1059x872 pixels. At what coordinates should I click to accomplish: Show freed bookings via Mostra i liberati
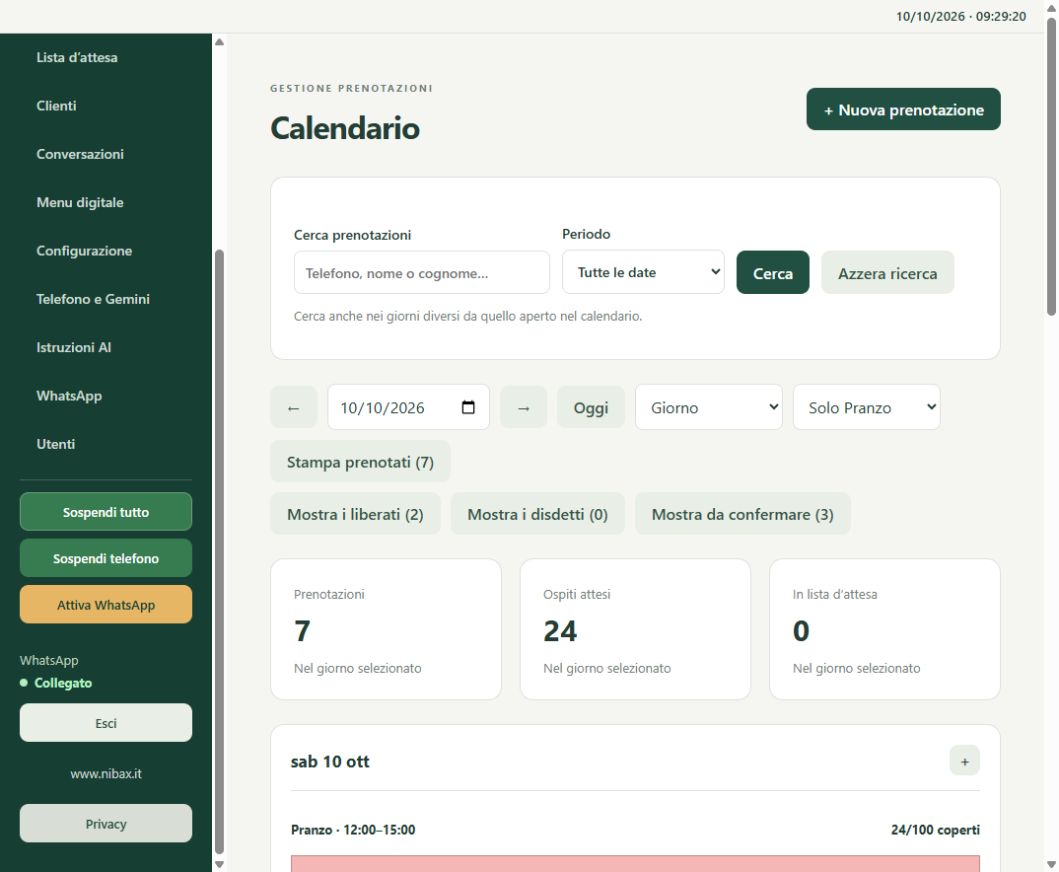click(355, 514)
